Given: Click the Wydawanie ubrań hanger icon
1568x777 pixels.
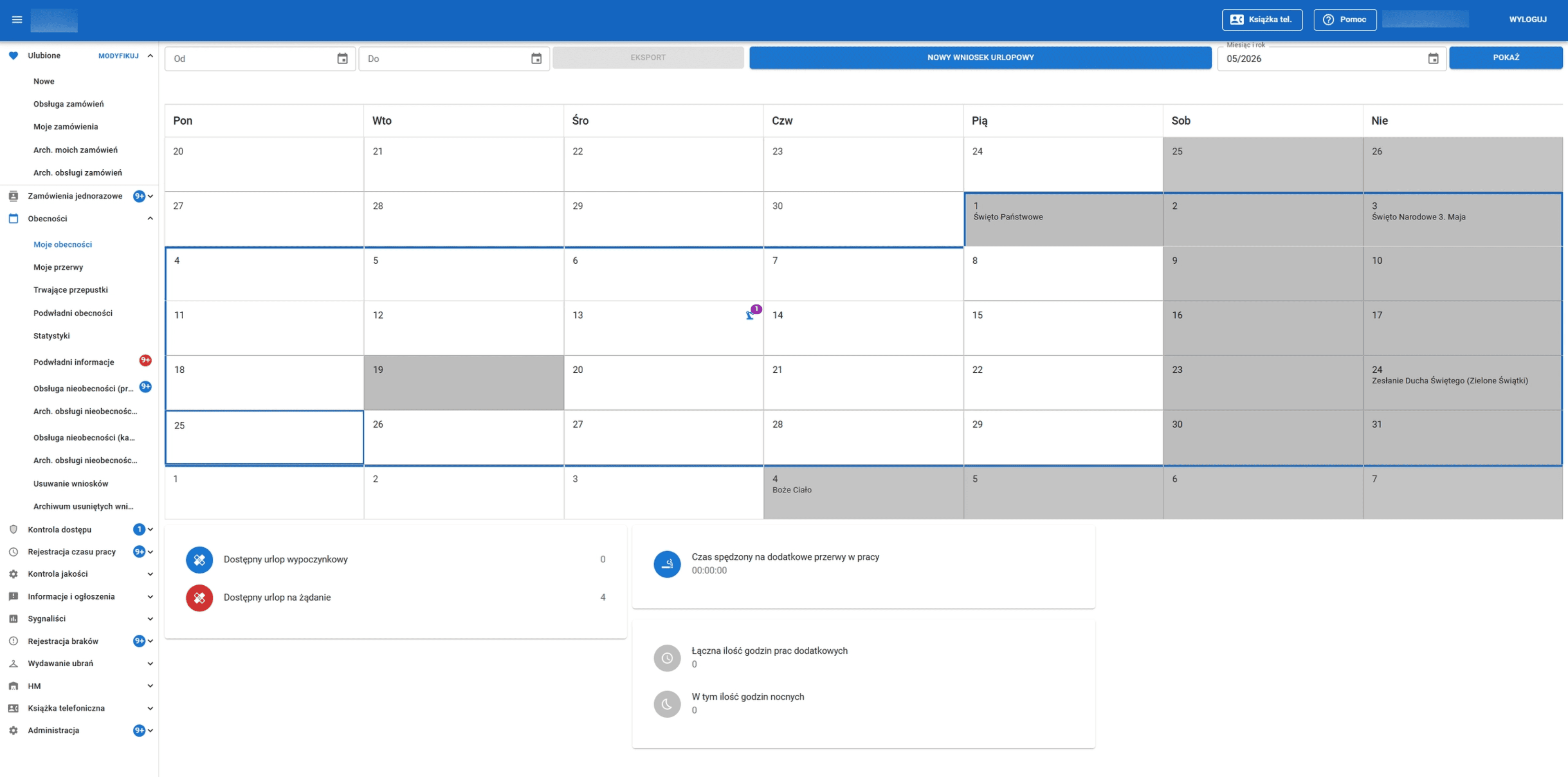Looking at the screenshot, I should (13, 663).
